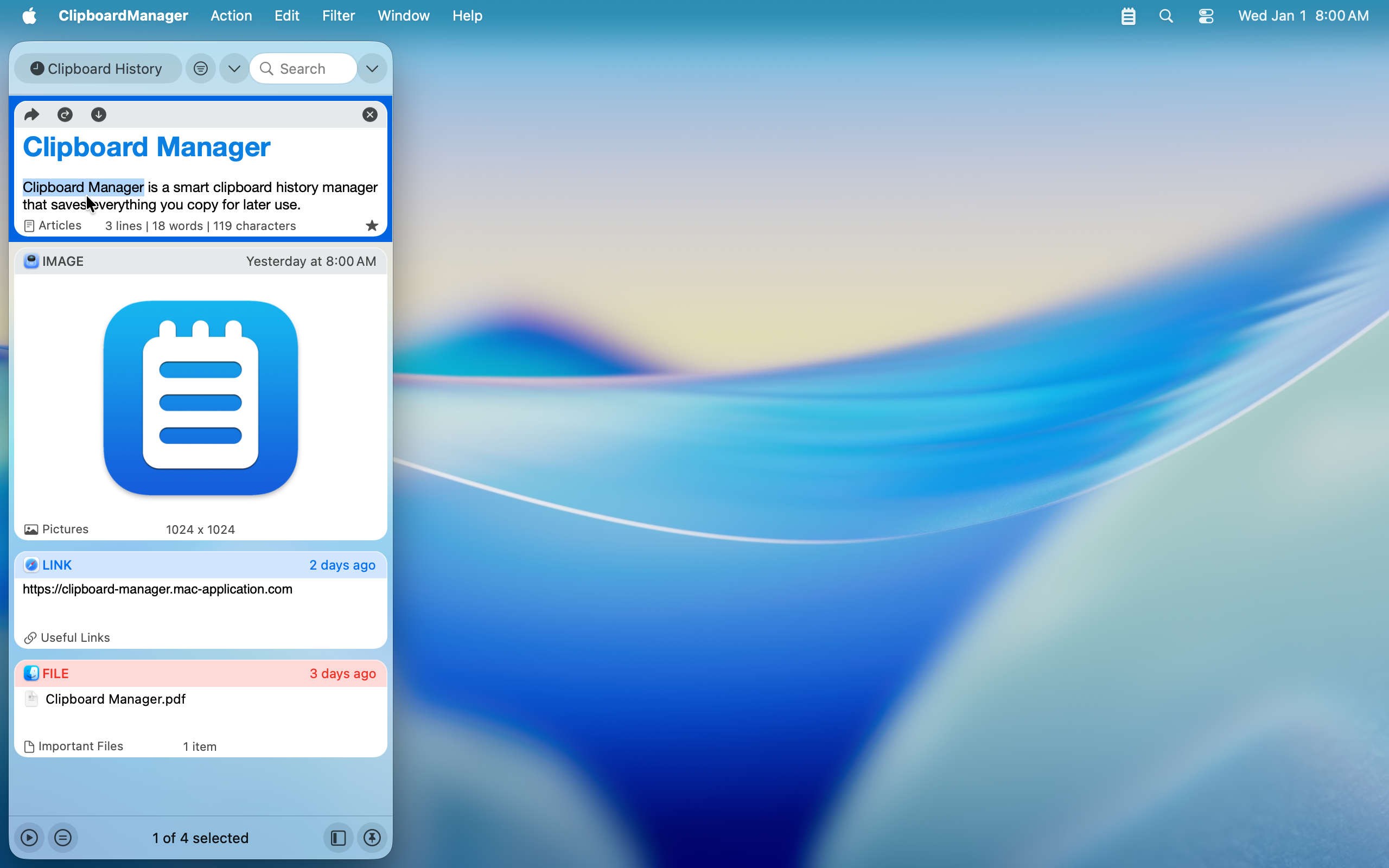Open the Action menu

click(x=231, y=16)
